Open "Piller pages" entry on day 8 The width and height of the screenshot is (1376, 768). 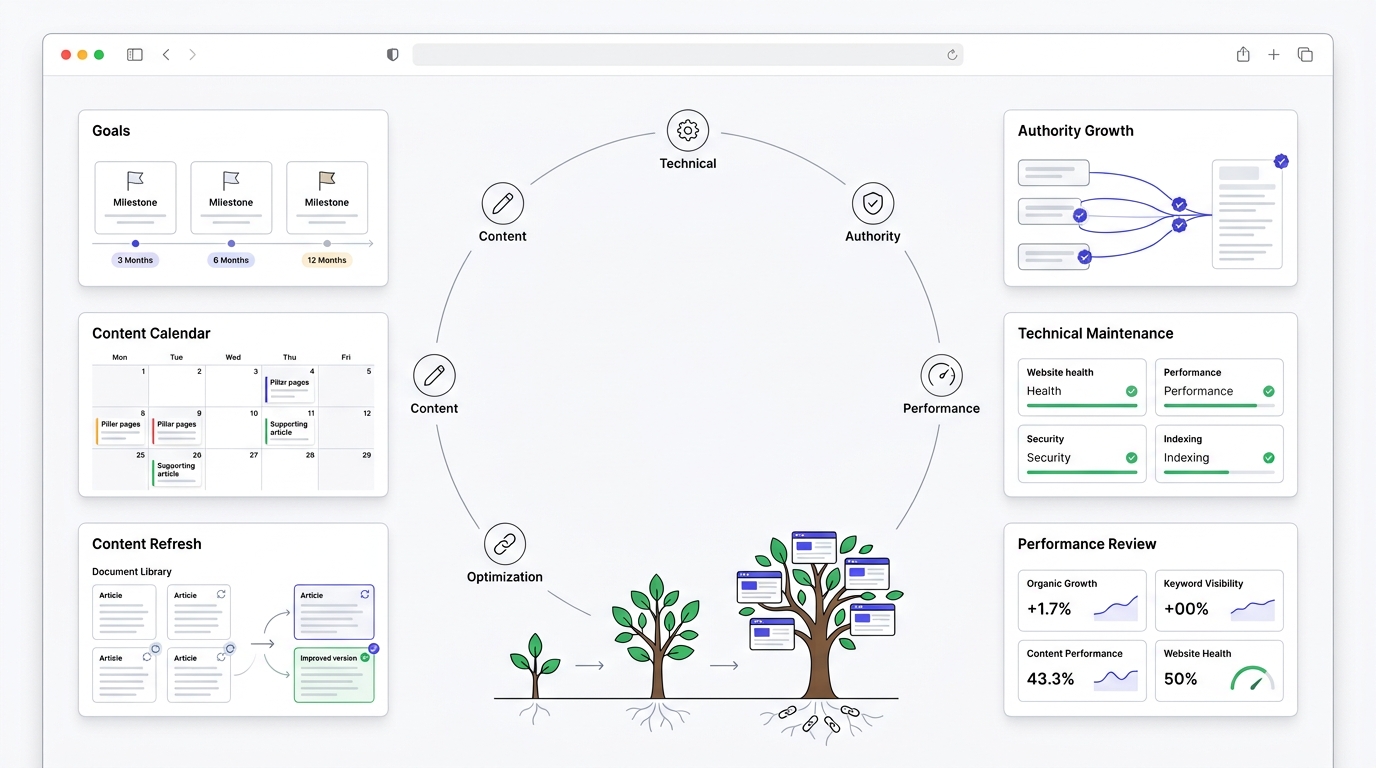tap(121, 431)
